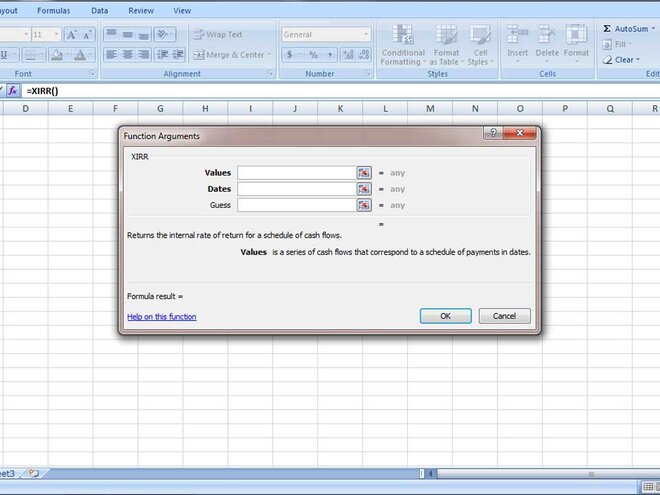Viewport: 660px width, 495px height.
Task: Expand the General number format dropdown
Action: [366, 34]
